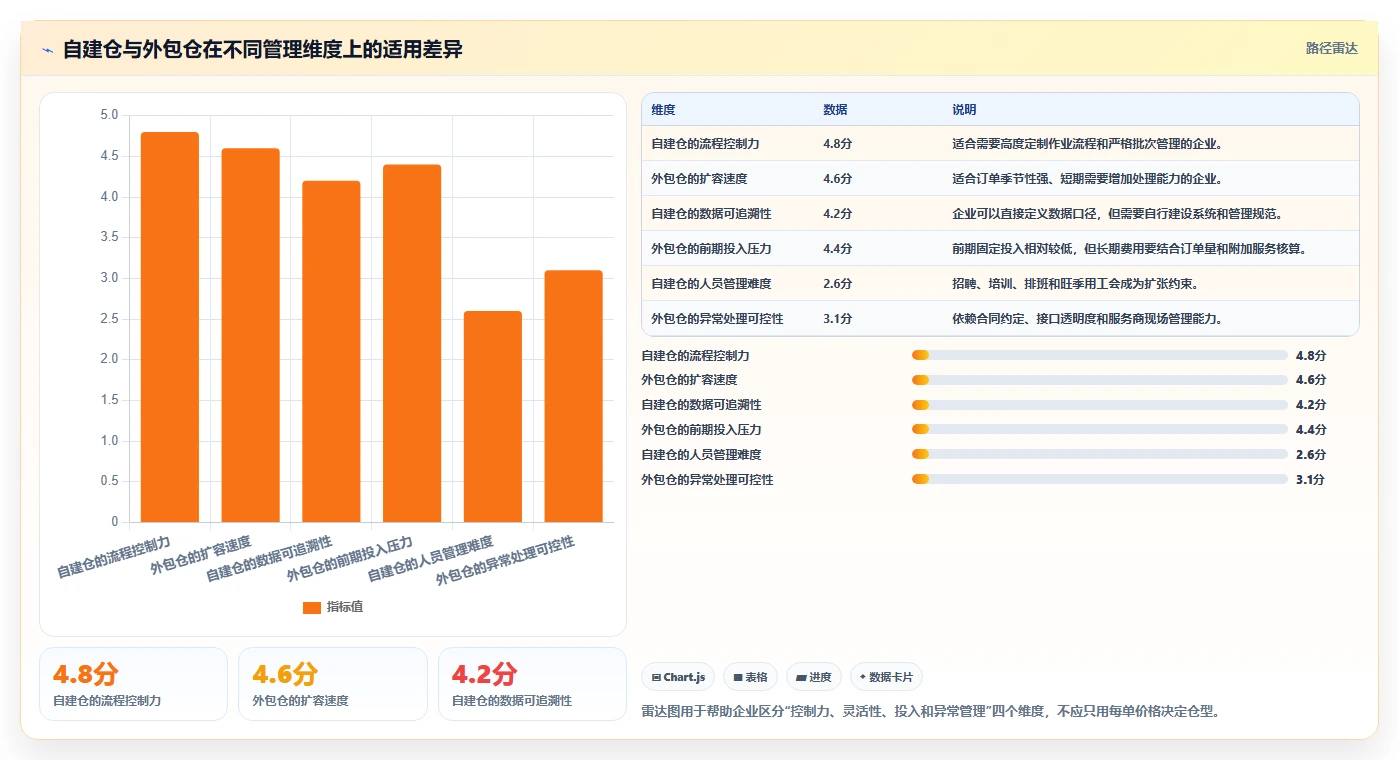Click the lightning icon beside the page title
This screenshot has height=760, width=1399.
pyautogui.click(x=48, y=50)
